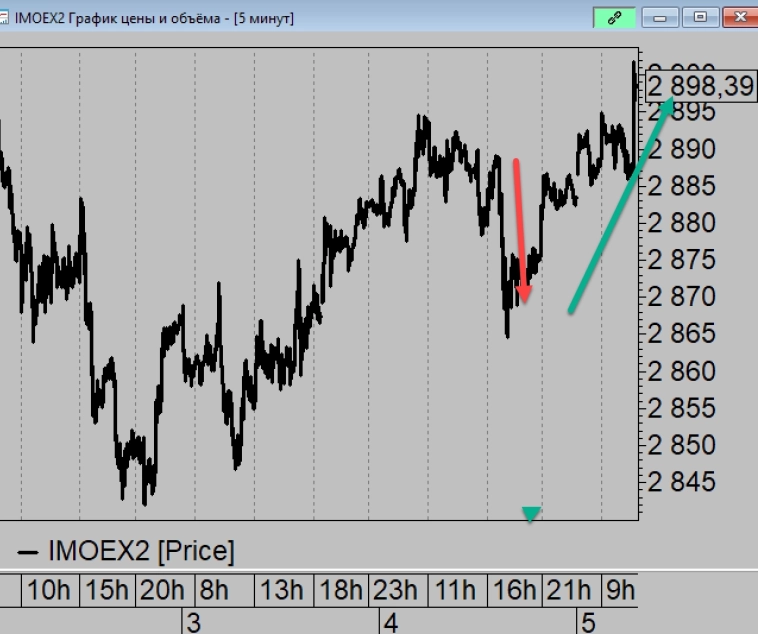Click the 16h time axis label
The height and width of the screenshot is (634, 758).
(514, 590)
